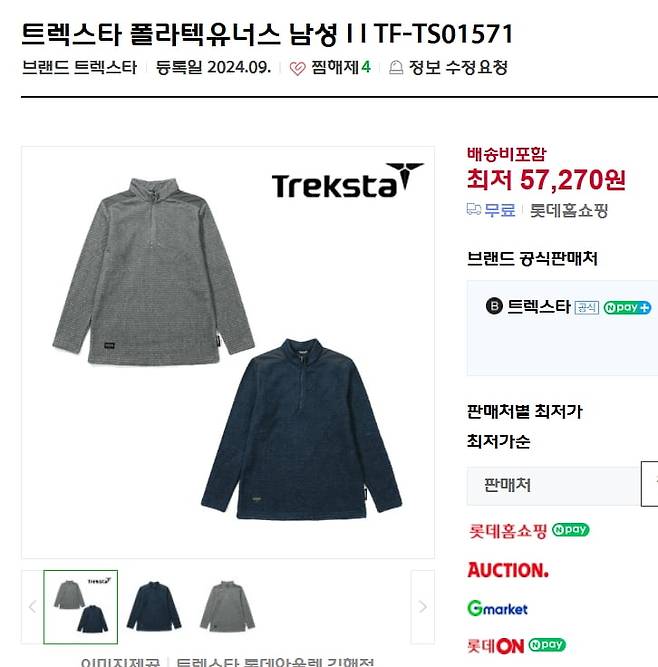Click the Npay badge next to 롯데홈쇼핑
Image resolution: width=658 pixels, height=667 pixels.
tap(570, 530)
